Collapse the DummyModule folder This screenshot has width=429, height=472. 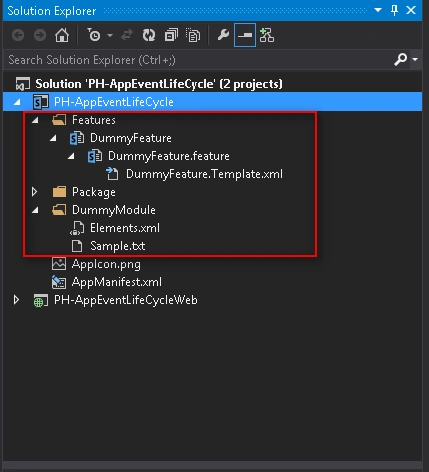[x=35, y=210]
